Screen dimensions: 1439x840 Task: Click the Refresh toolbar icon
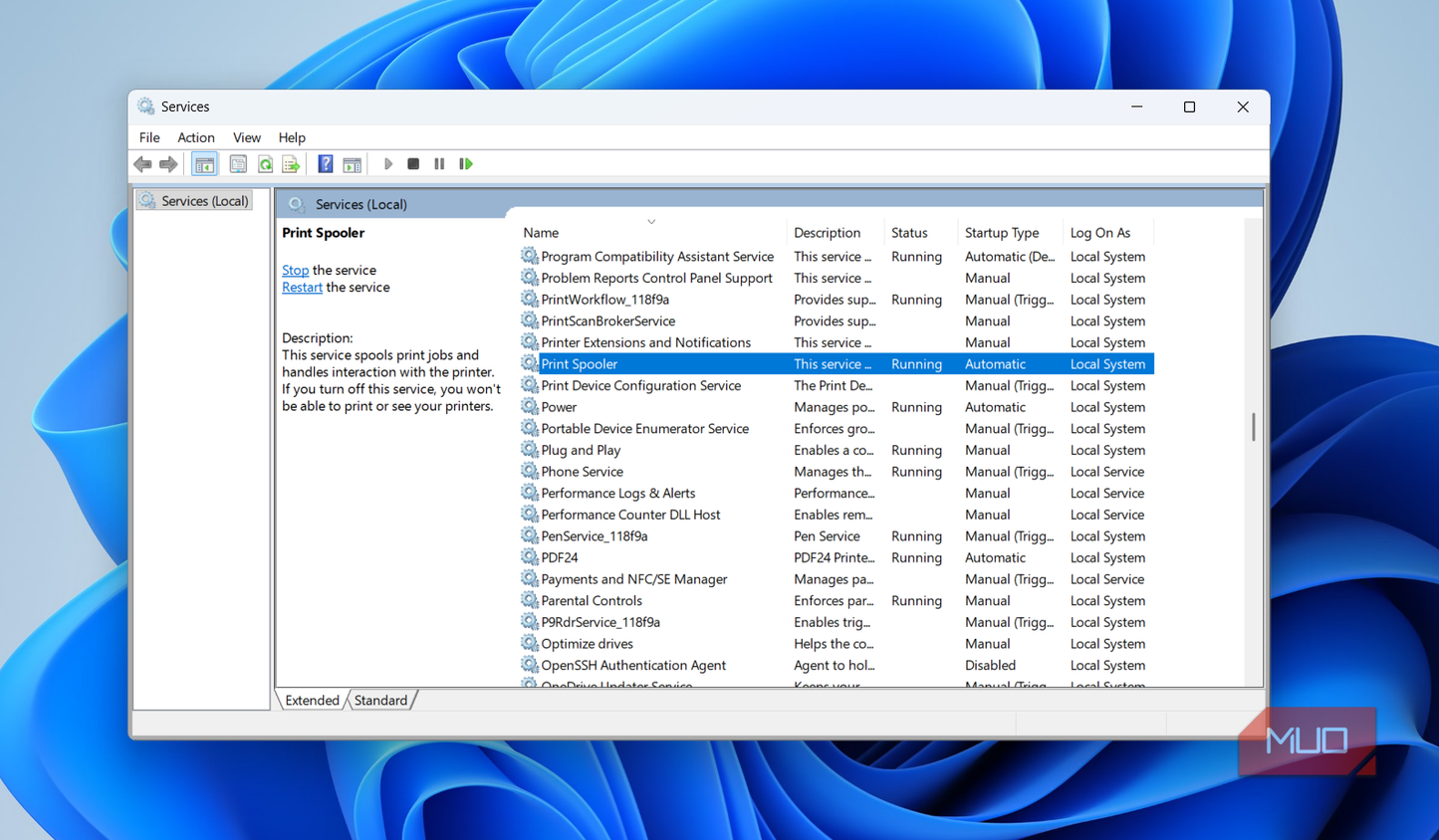coord(265,164)
